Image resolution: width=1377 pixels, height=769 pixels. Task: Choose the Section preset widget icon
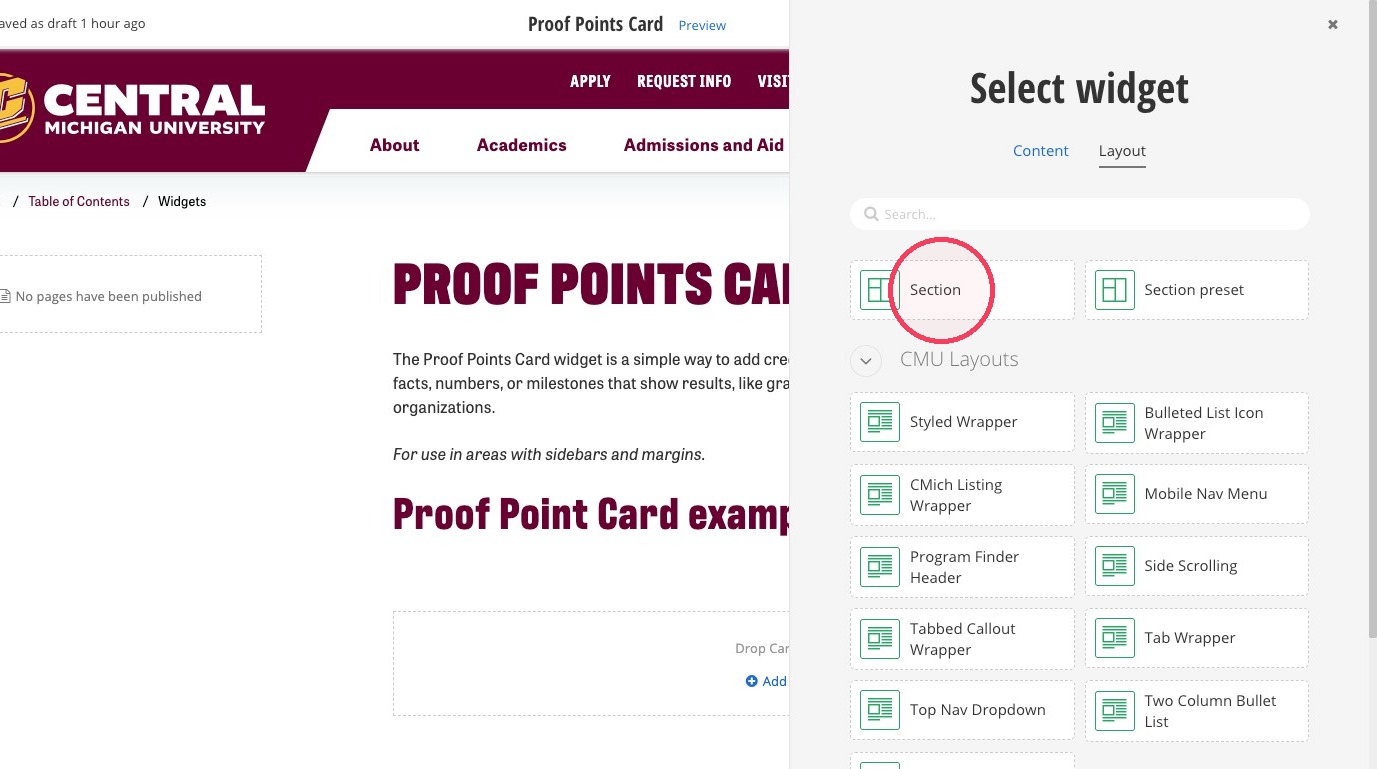click(1115, 290)
